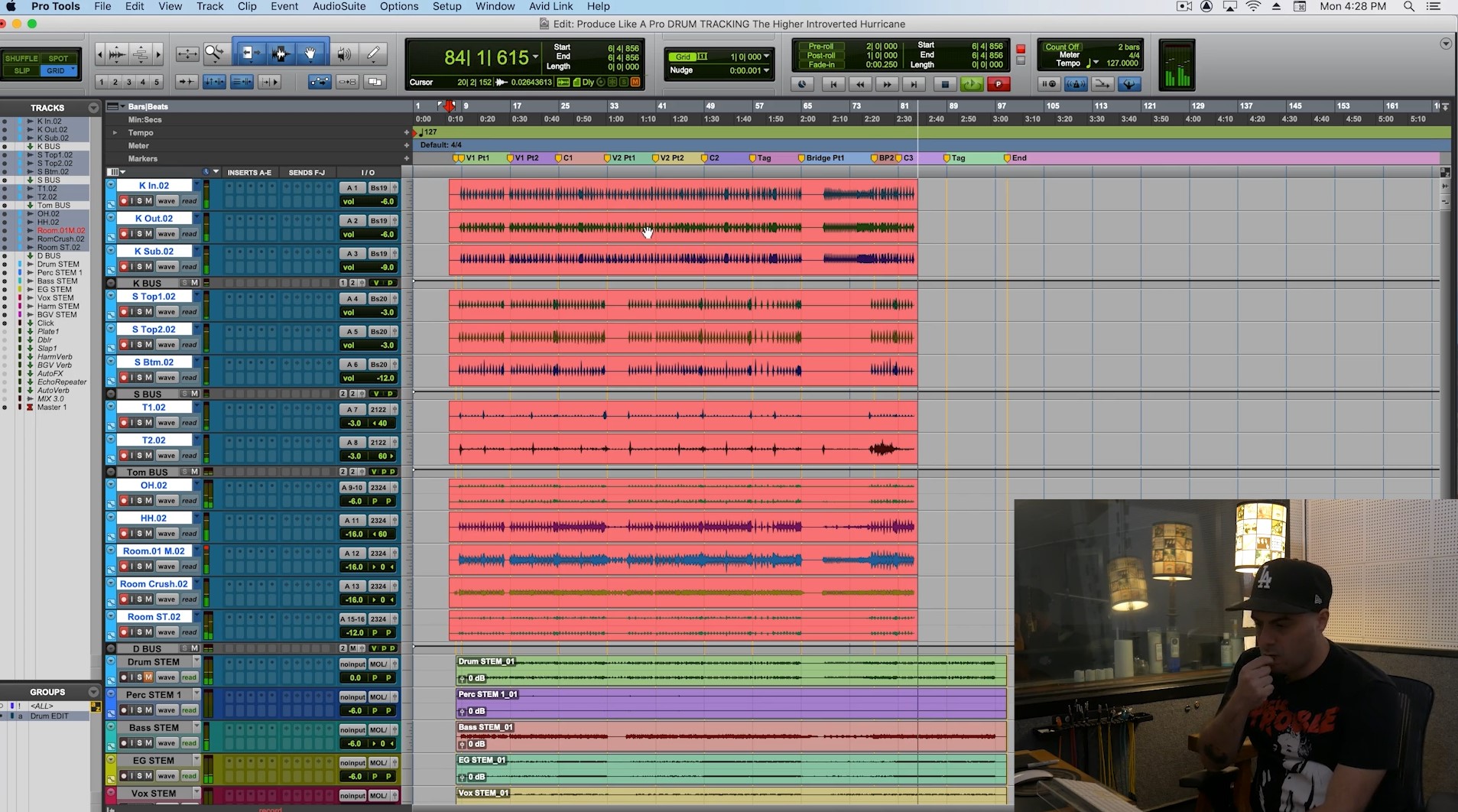Viewport: 1458px width, 812px height.
Task: Record-enable the K In.02 track
Action: tap(124, 201)
